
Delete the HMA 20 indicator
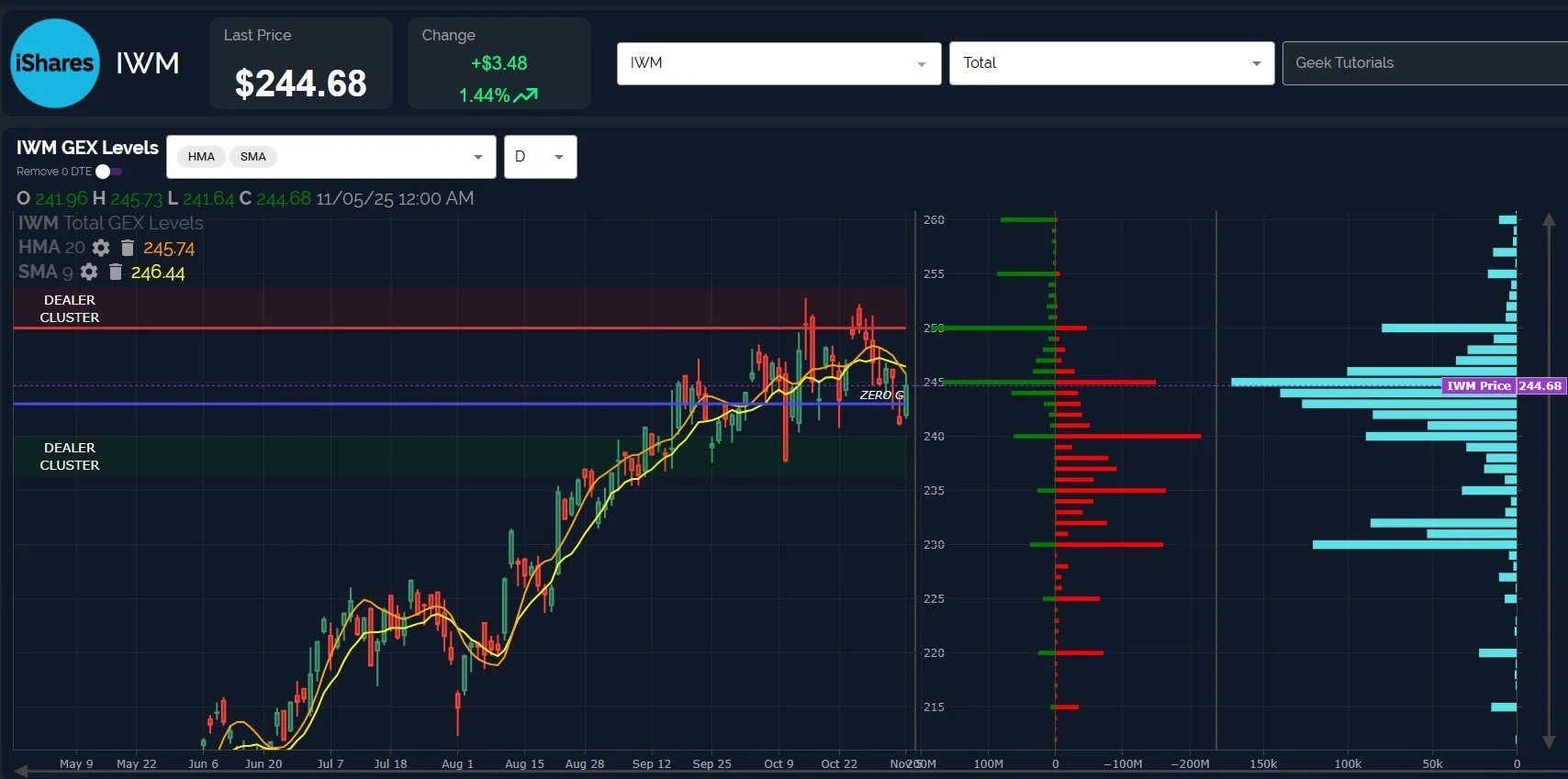(x=128, y=248)
